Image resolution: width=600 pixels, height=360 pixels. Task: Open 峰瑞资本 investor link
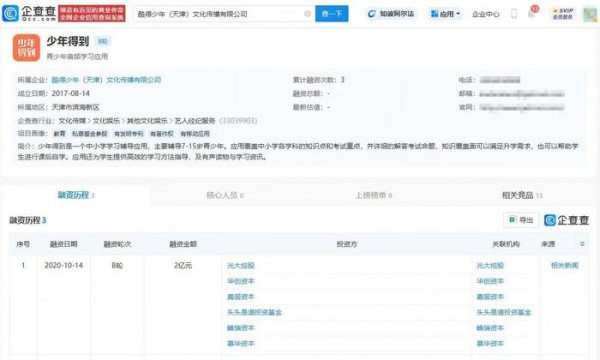click(241, 328)
